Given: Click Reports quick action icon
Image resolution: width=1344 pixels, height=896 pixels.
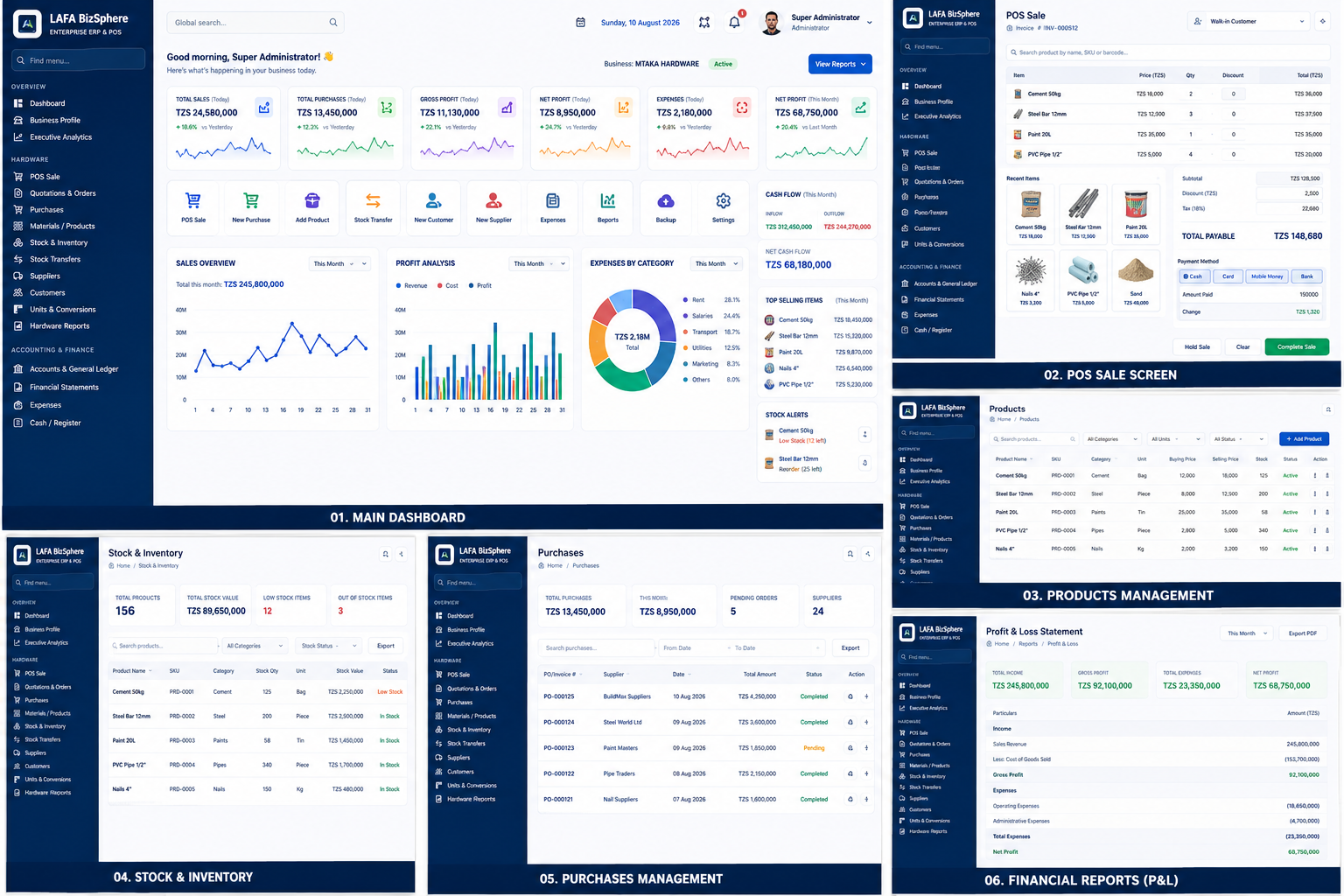Looking at the screenshot, I should tap(608, 201).
